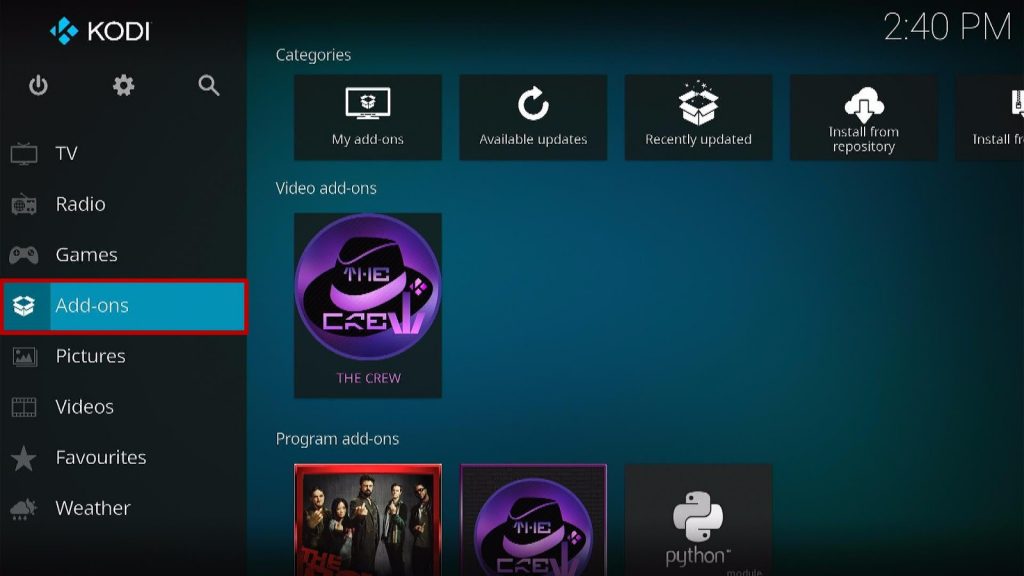Open the Weather section

click(x=123, y=508)
